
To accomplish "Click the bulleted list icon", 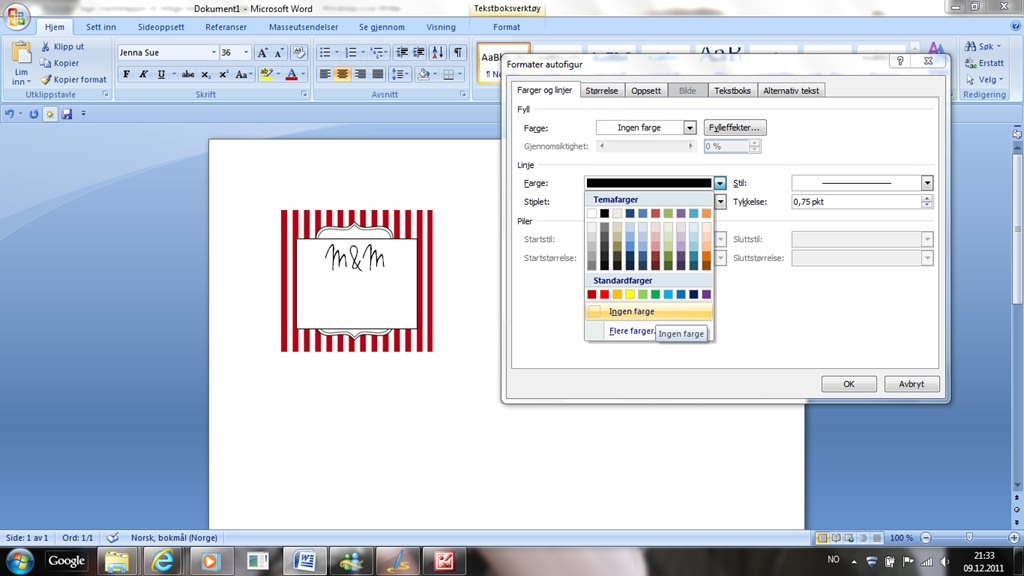I will 325,53.
